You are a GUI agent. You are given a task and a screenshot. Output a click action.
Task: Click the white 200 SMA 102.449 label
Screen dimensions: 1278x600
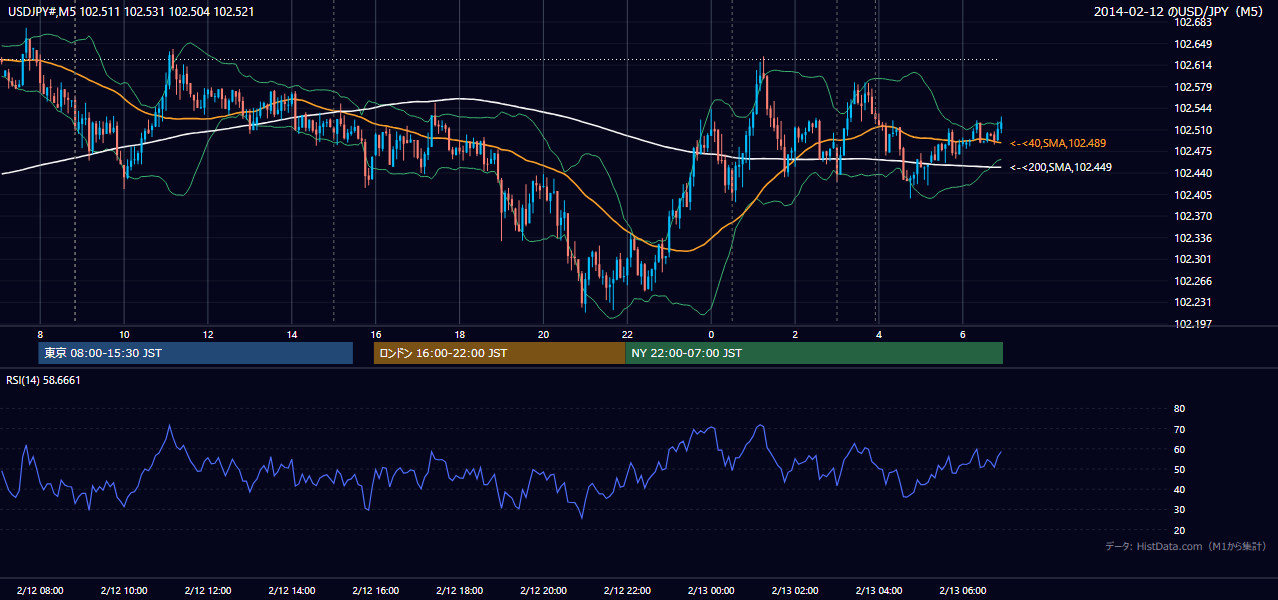1061,167
